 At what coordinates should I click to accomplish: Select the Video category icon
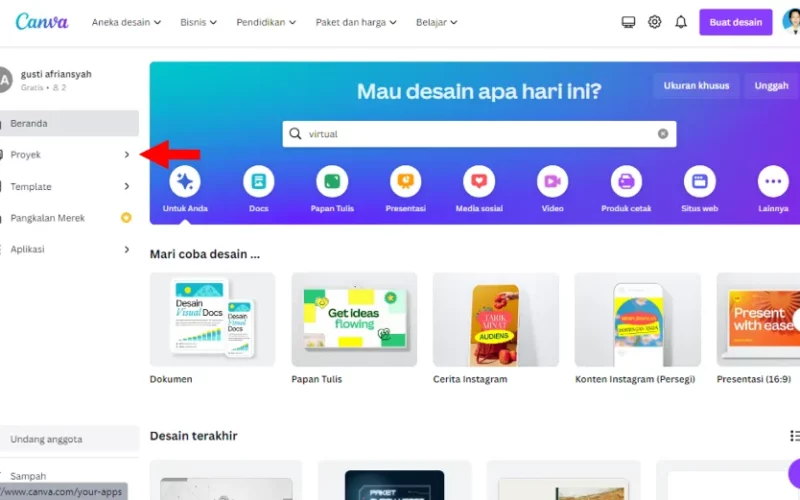[553, 181]
